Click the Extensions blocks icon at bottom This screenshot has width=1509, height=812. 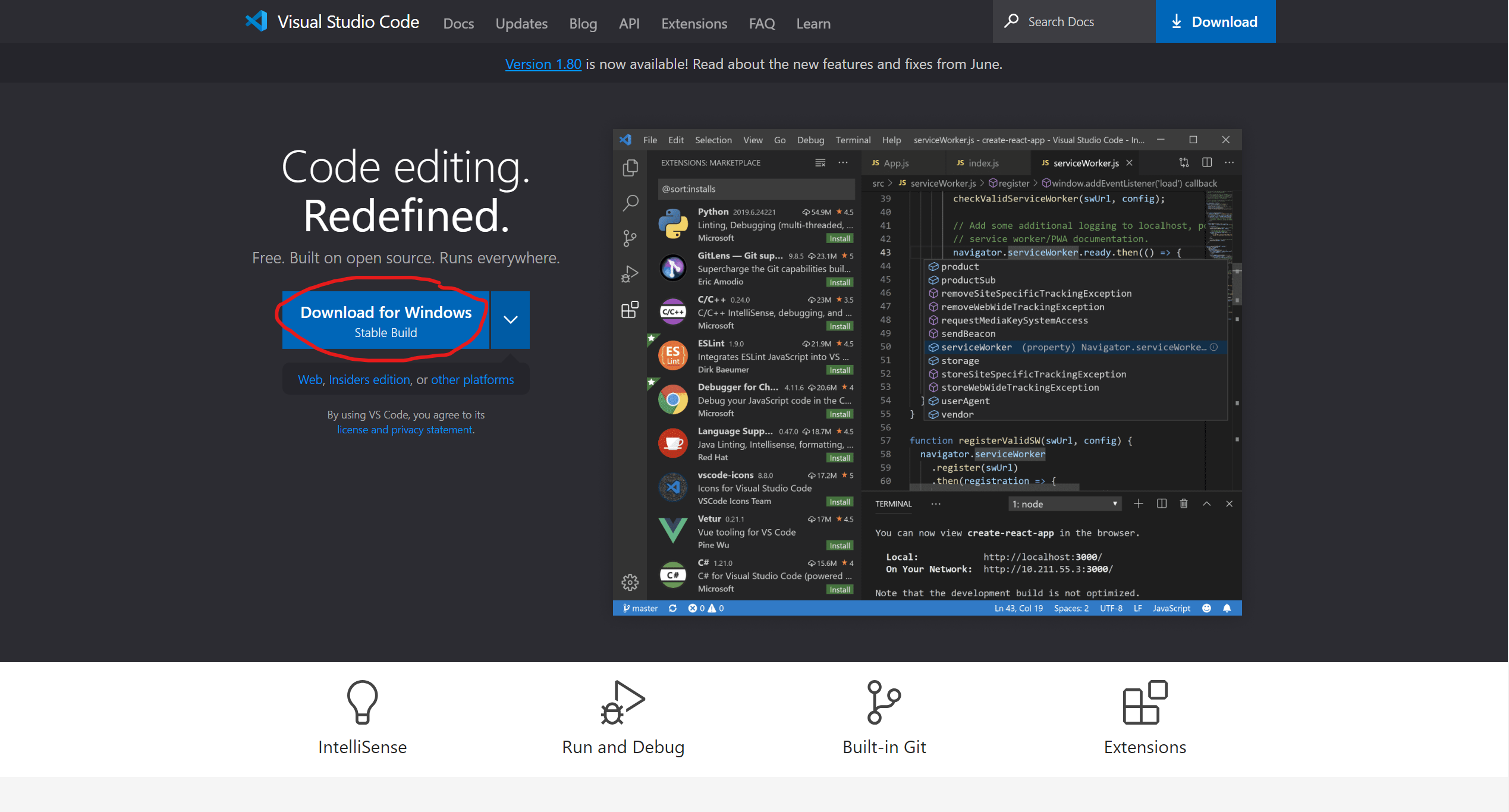[x=1145, y=701]
